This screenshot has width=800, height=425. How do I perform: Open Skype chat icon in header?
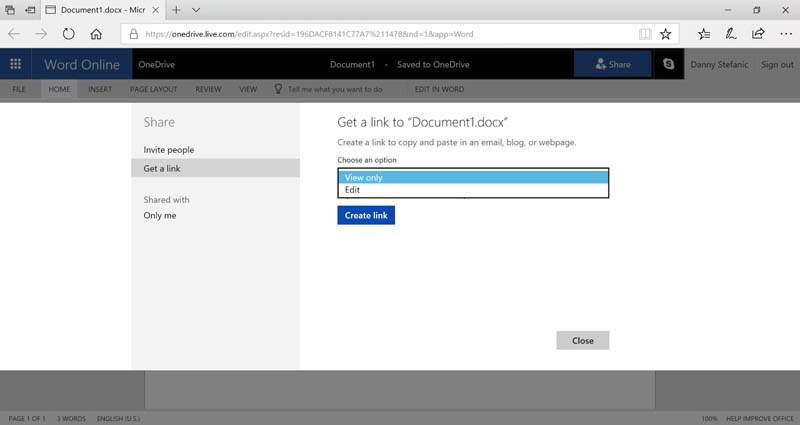(x=668, y=64)
